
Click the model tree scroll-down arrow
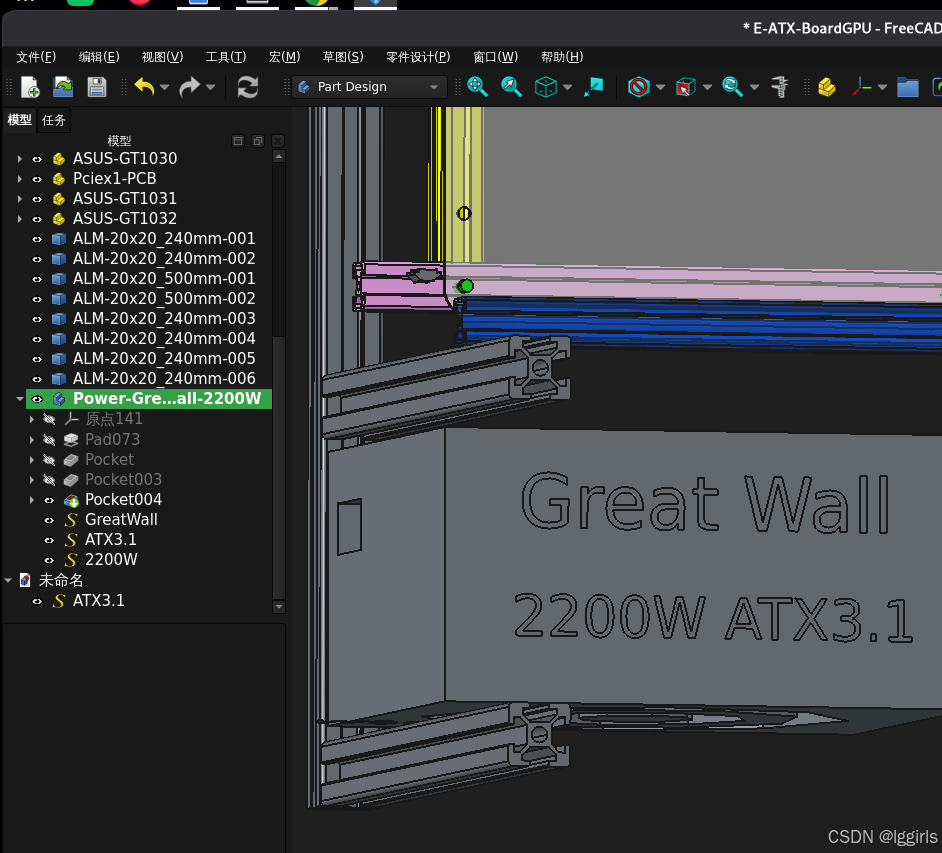[278, 607]
